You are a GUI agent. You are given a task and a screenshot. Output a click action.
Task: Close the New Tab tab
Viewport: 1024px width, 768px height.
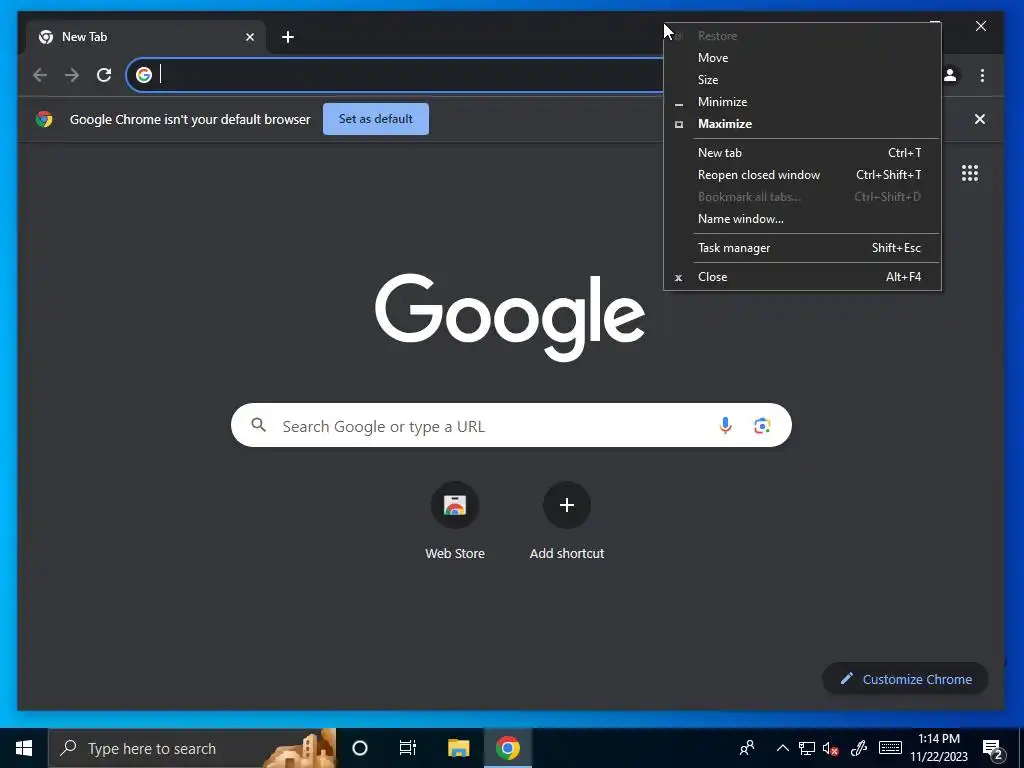click(249, 37)
